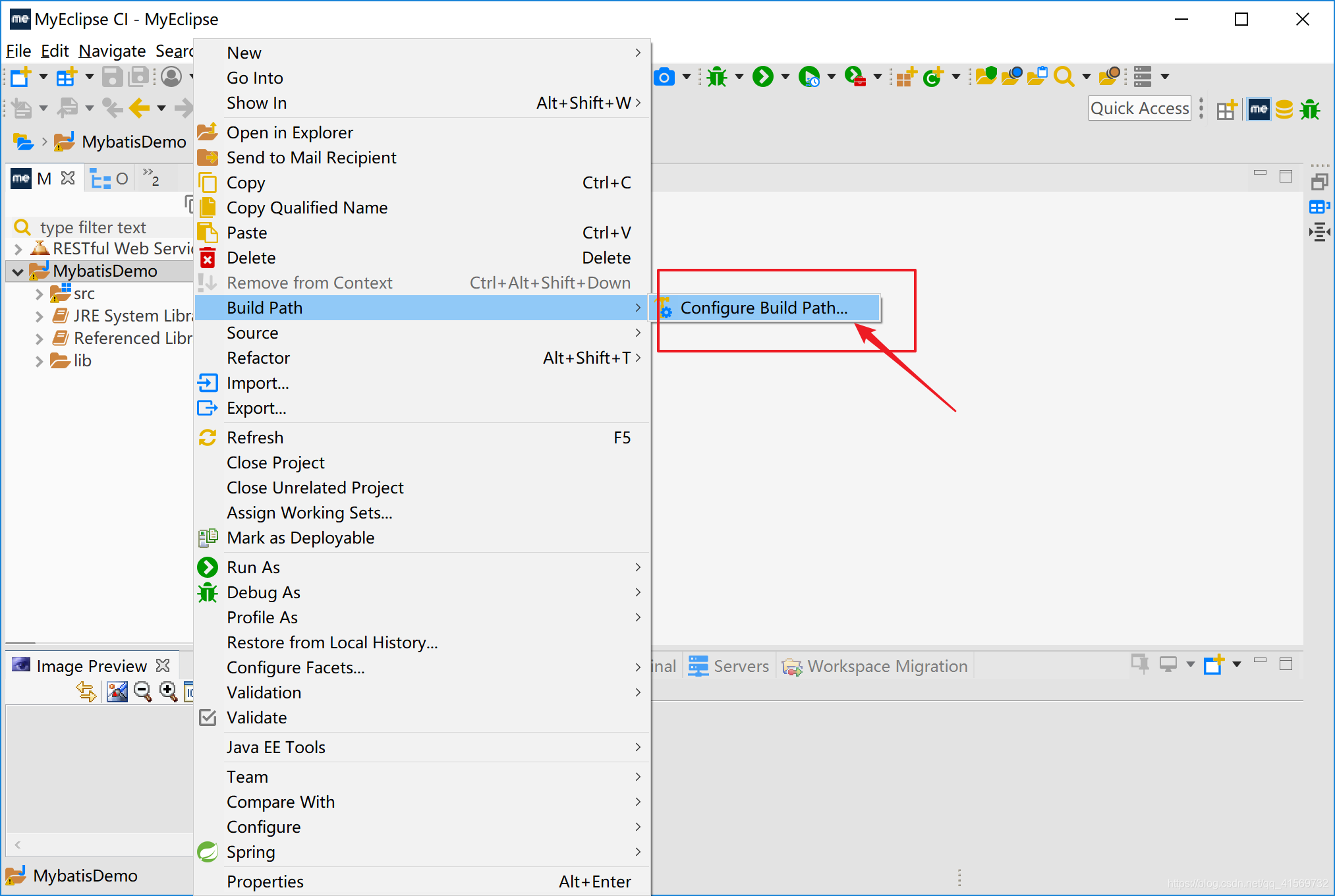
Task: Show hidden tabs with chevron 2 indicator
Action: (x=151, y=177)
